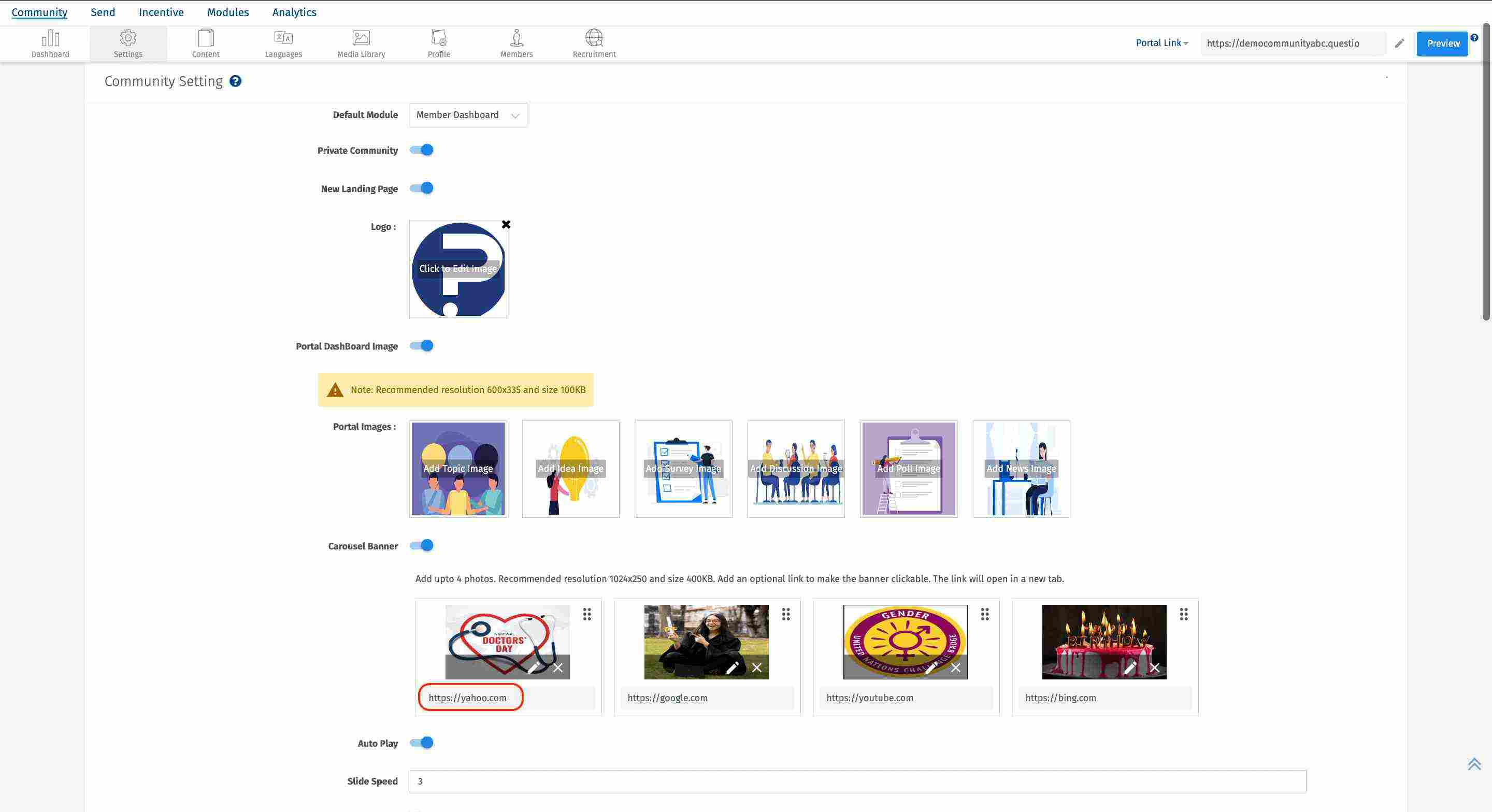This screenshot has height=812, width=1492.
Task: Open the Content section
Action: tap(205, 44)
